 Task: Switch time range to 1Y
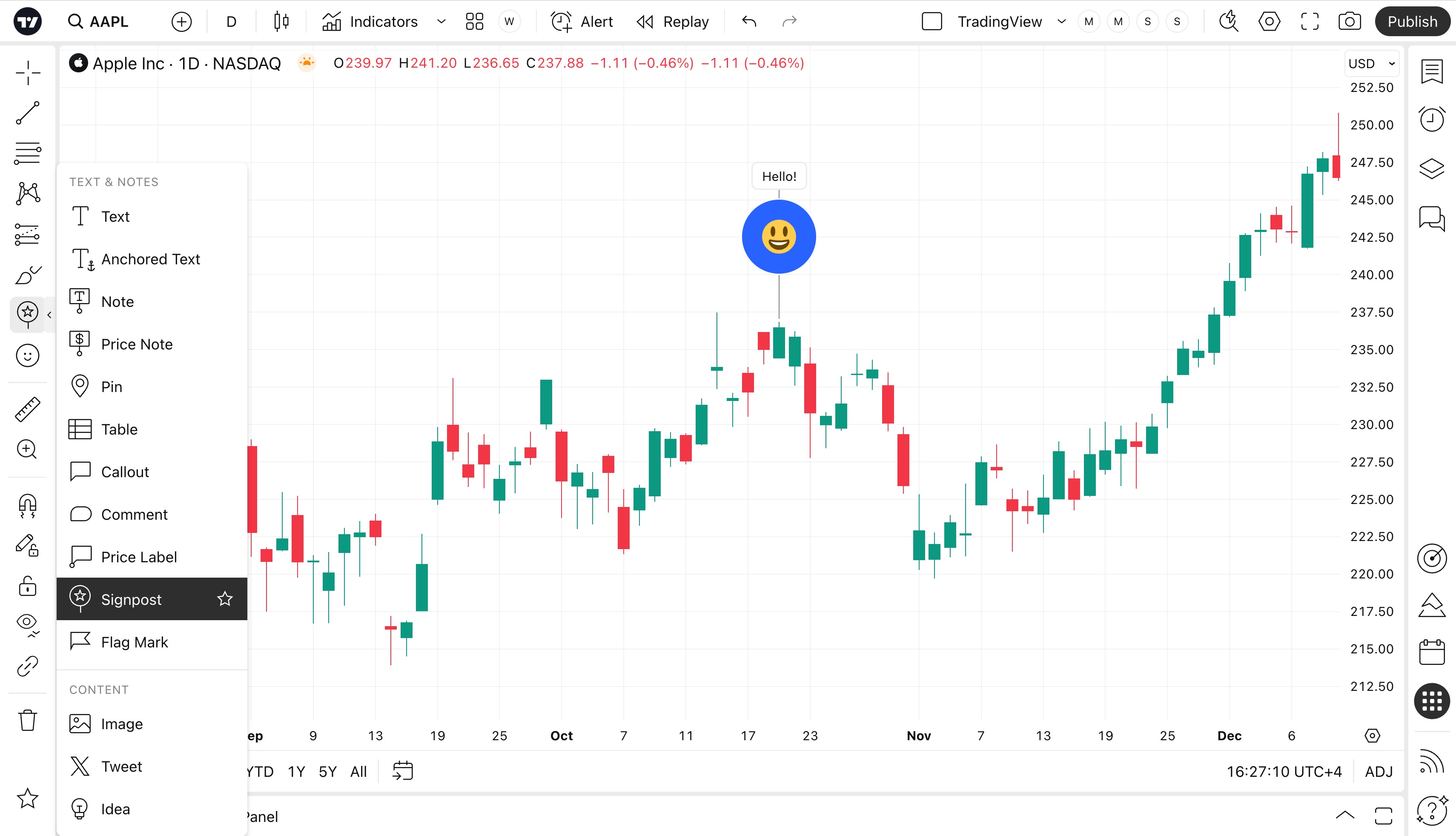pyautogui.click(x=296, y=772)
